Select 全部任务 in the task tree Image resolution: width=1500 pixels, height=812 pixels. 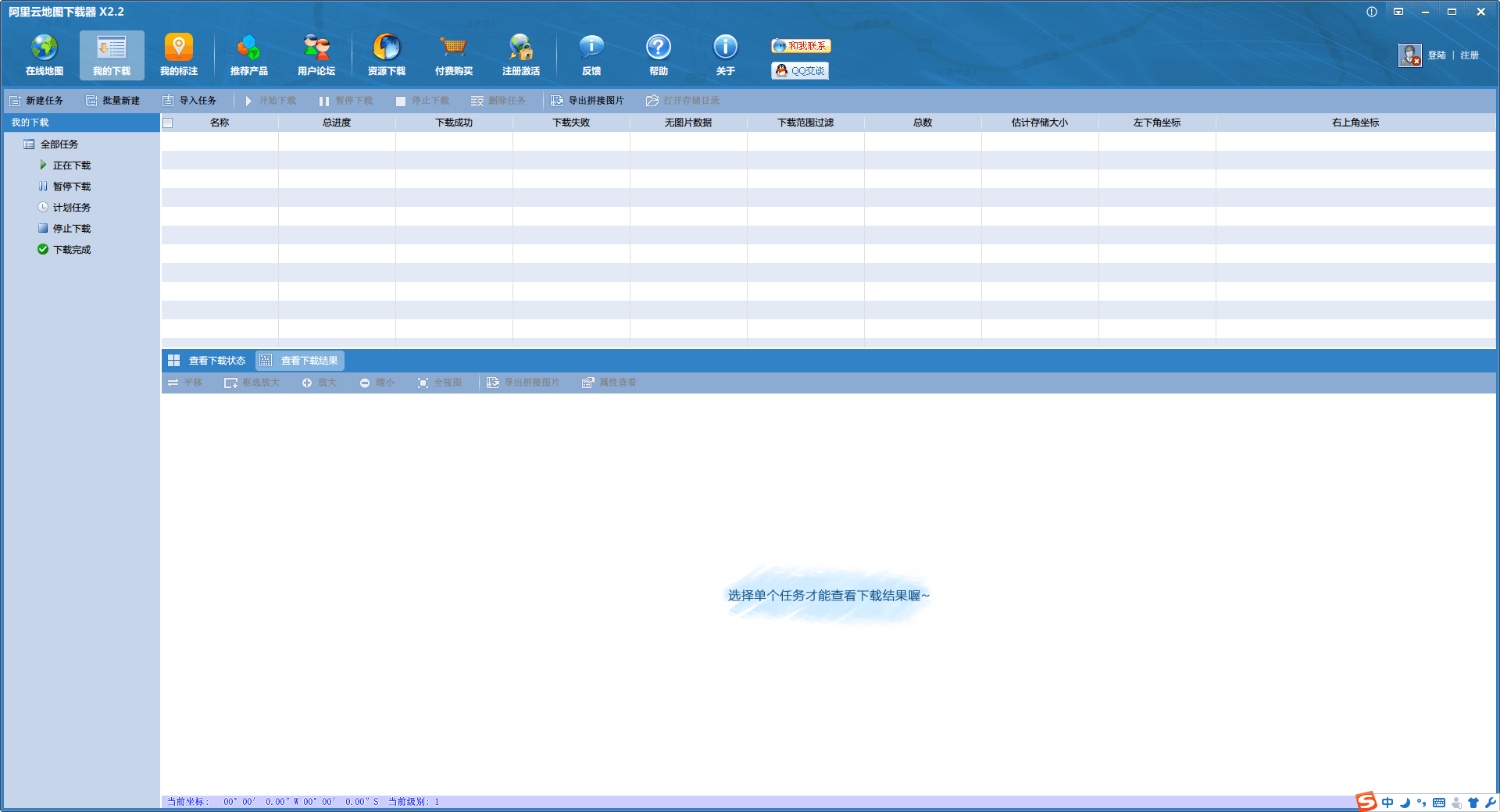tap(59, 144)
